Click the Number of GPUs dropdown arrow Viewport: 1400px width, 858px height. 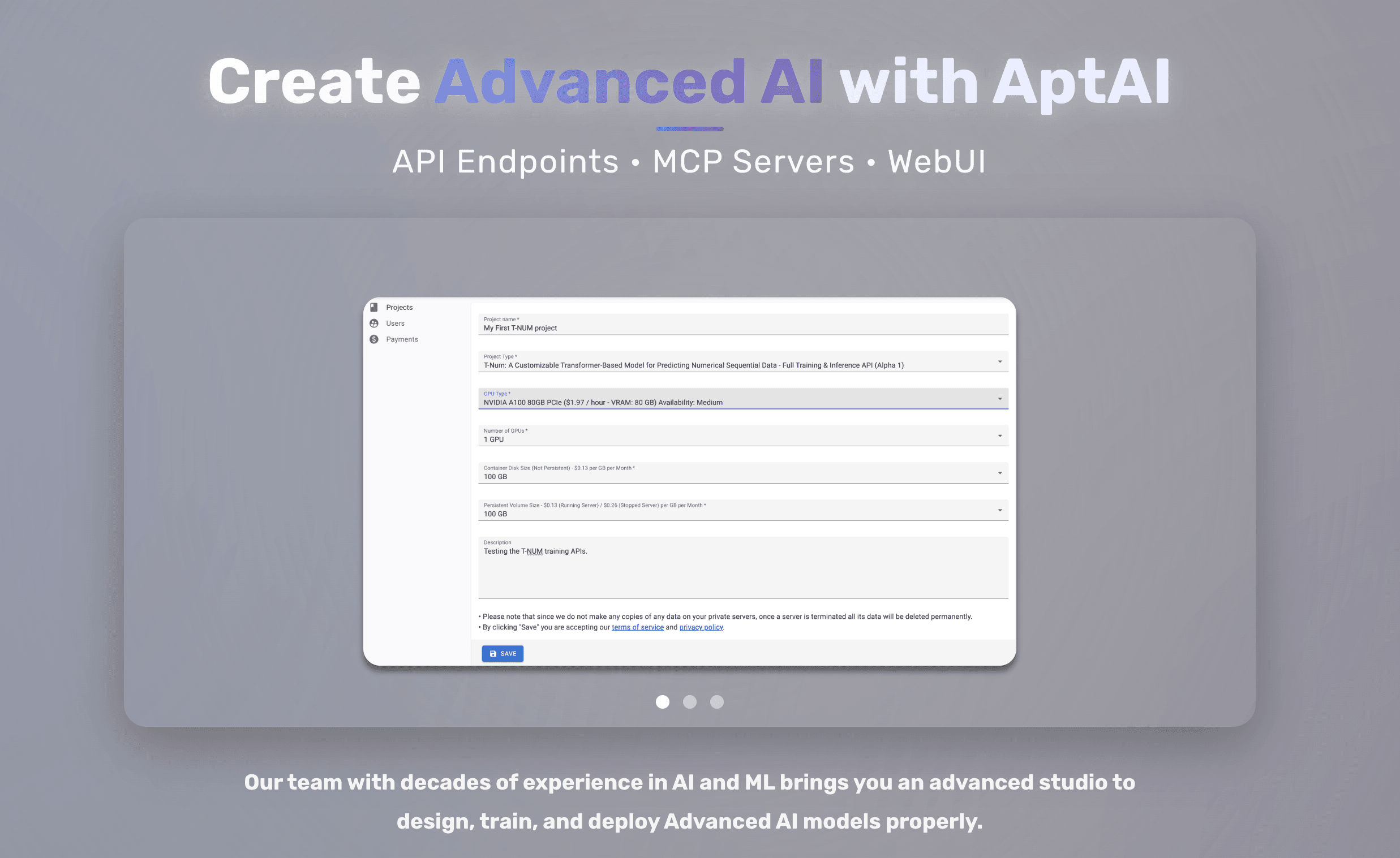point(1000,436)
